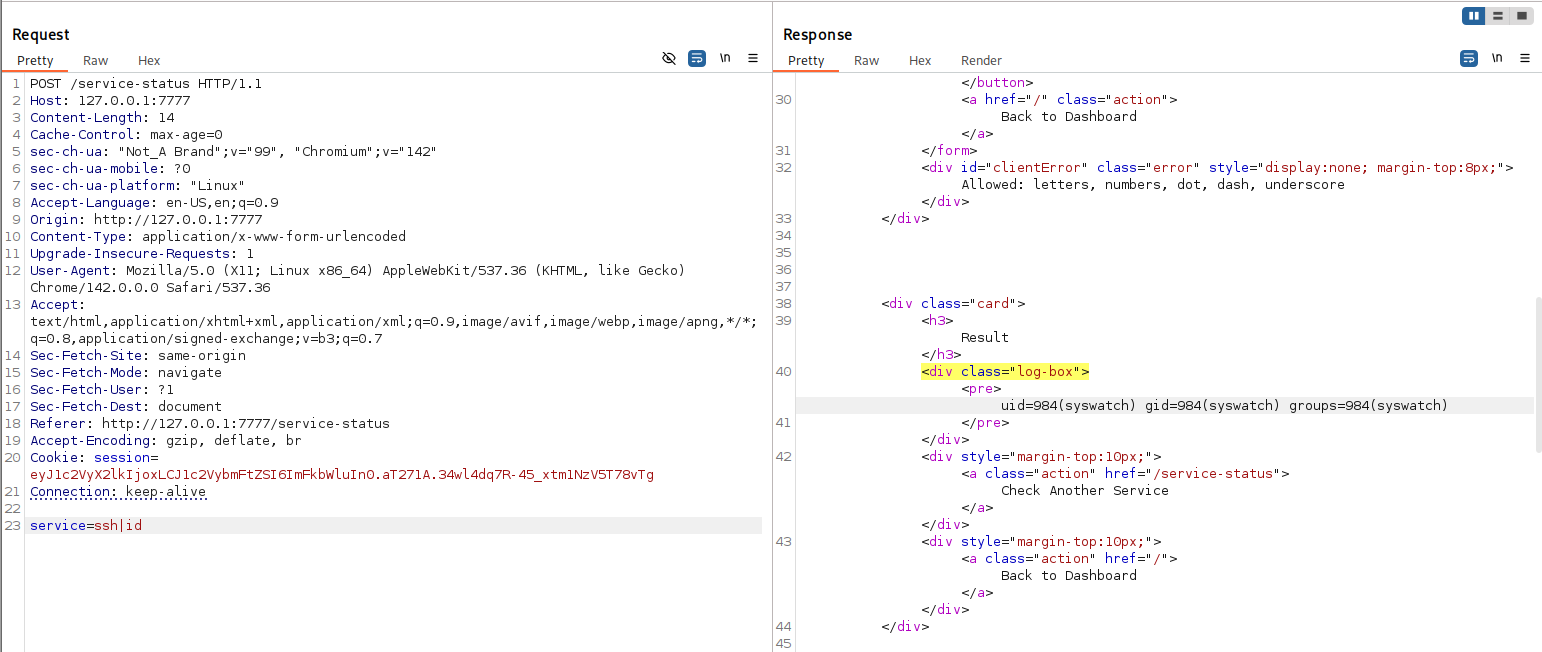Open the Request panel hamburger options menu
This screenshot has height=652, width=1542.
(753, 59)
